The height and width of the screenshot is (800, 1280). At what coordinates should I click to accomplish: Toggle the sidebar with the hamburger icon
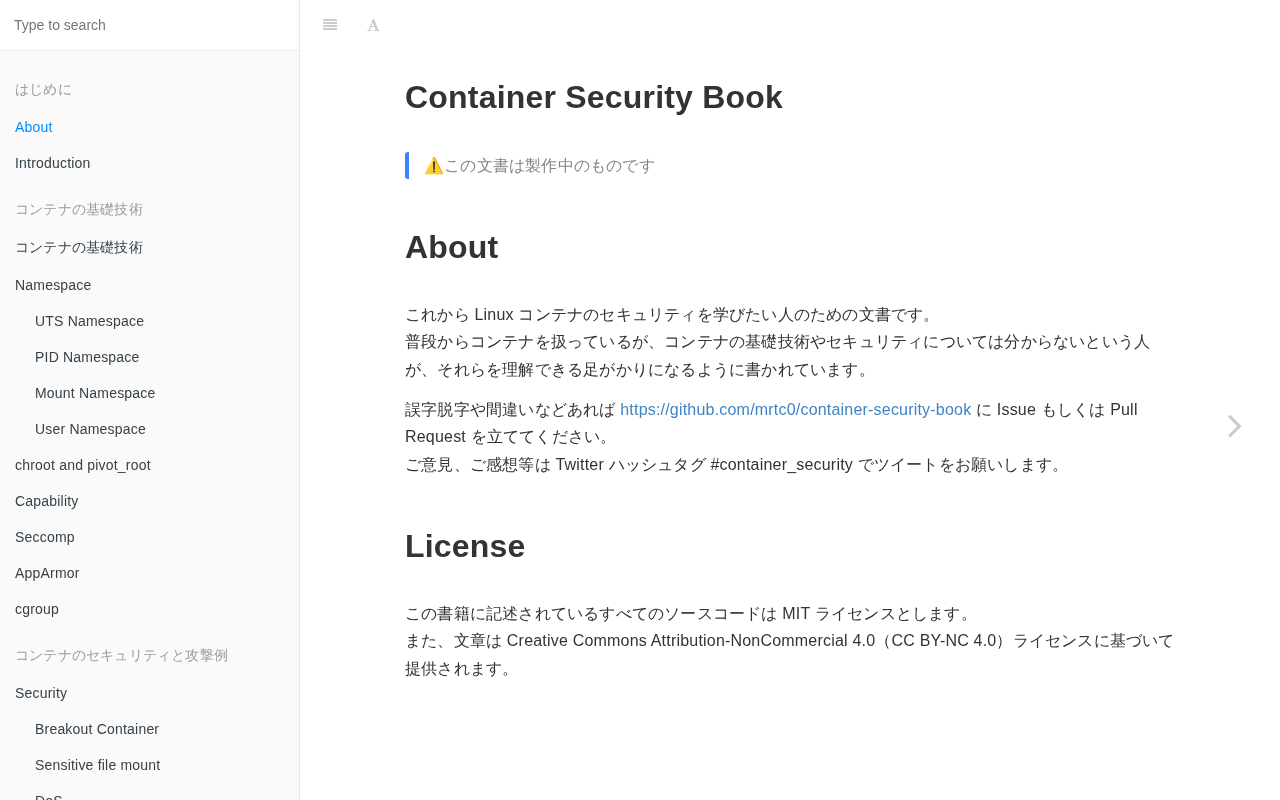330,25
